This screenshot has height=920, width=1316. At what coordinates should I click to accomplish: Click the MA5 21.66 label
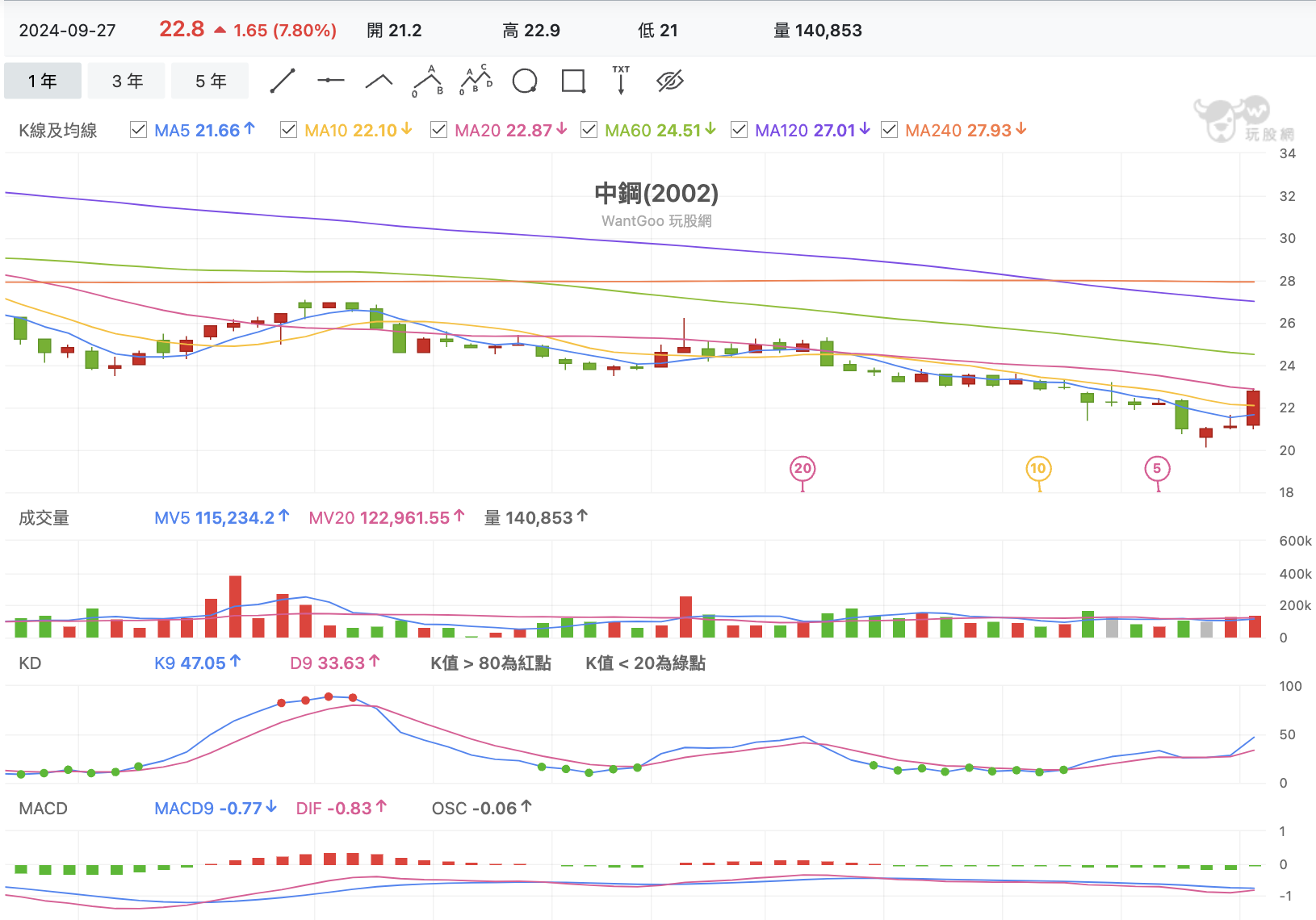coord(205,130)
